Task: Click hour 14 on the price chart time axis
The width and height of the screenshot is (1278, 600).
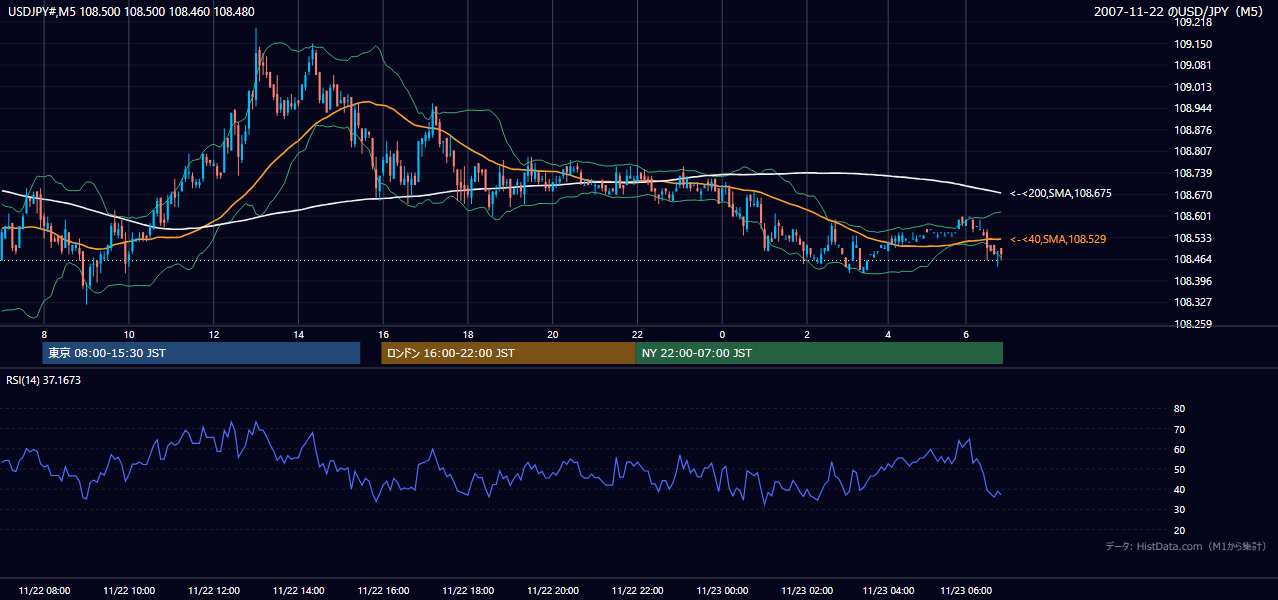Action: pos(299,333)
